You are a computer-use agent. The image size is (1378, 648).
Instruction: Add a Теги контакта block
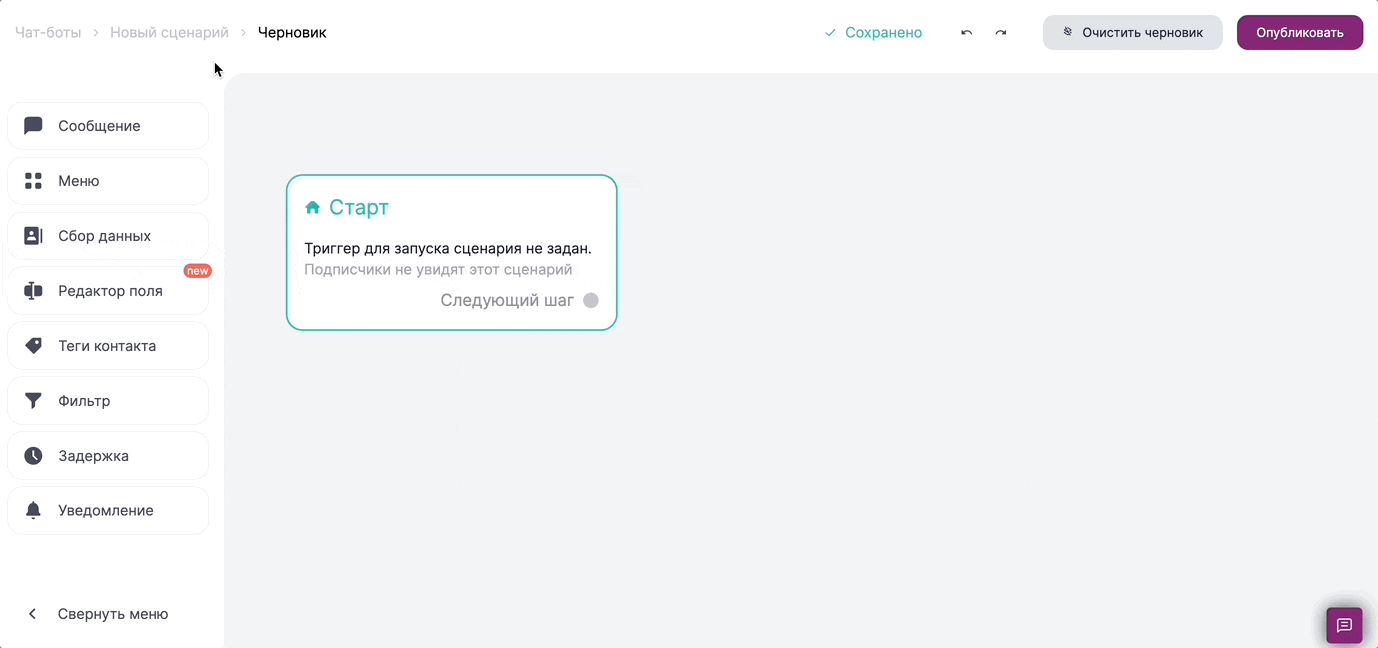108,346
